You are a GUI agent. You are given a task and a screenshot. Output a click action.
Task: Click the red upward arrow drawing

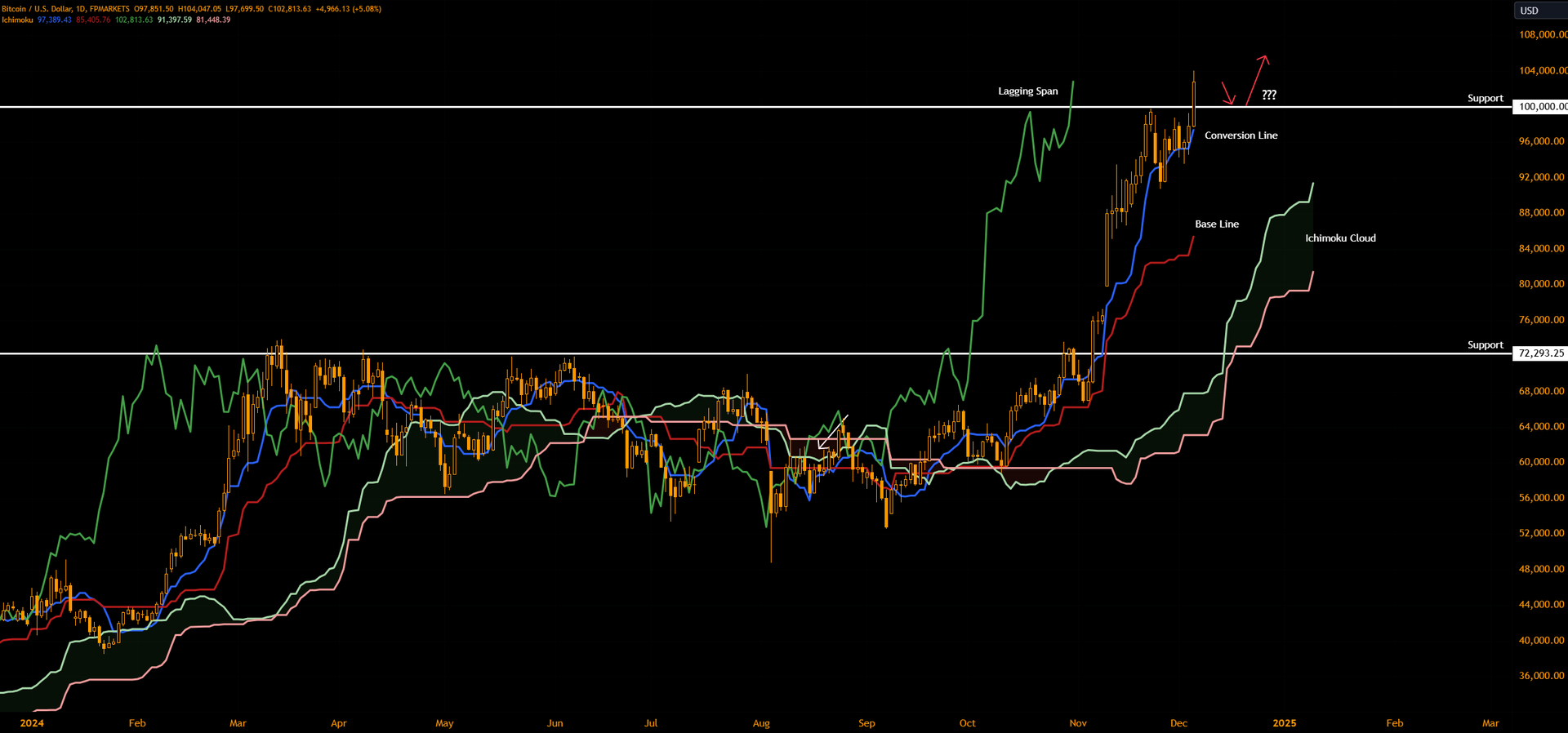point(1255,80)
